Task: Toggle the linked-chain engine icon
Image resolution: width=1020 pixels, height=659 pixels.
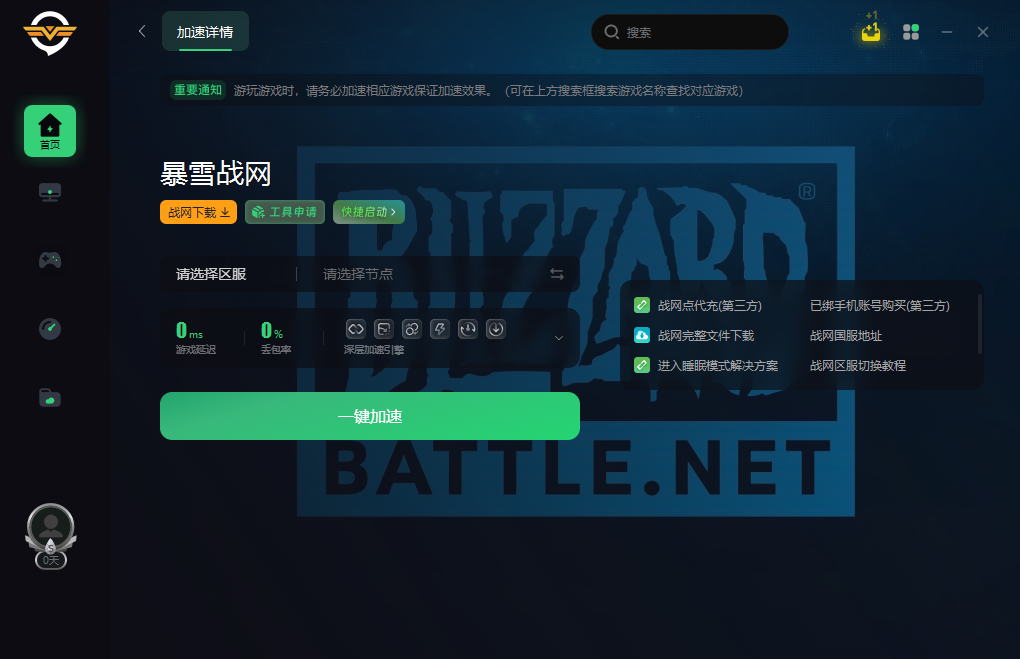Action: (356, 329)
